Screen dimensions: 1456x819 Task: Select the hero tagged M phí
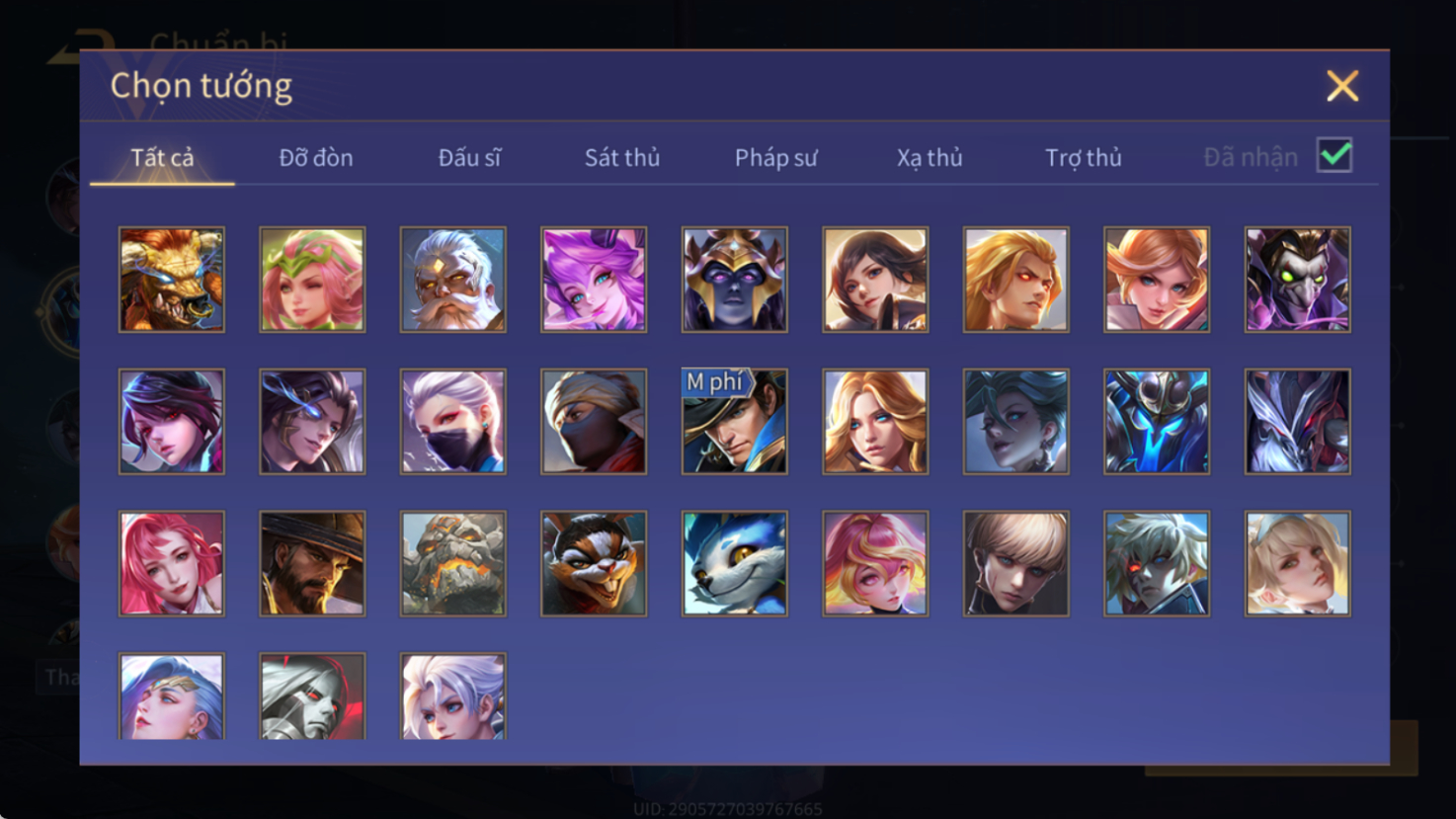coord(735,422)
